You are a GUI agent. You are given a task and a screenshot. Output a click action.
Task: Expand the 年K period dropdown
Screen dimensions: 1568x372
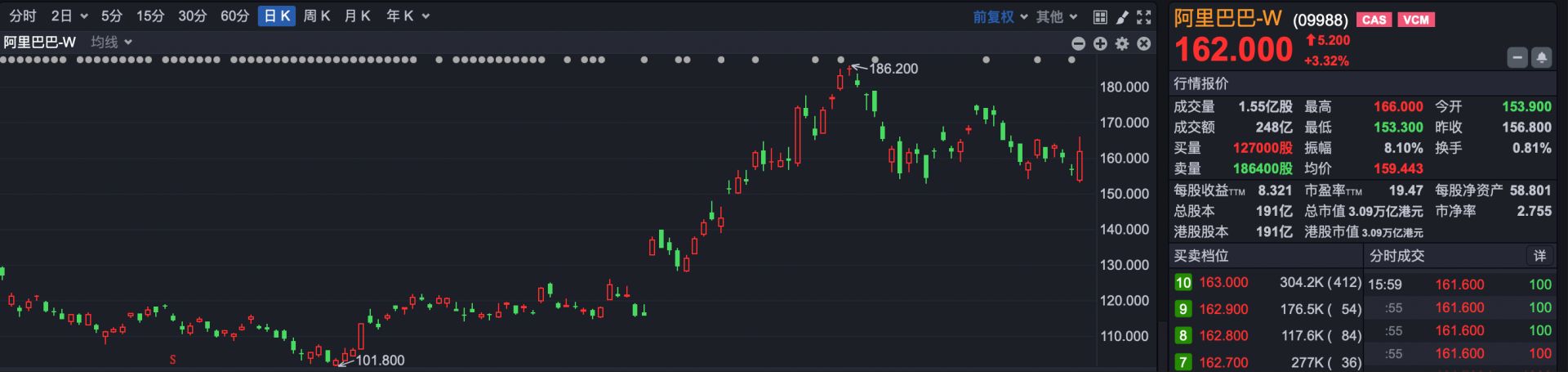coord(408,16)
